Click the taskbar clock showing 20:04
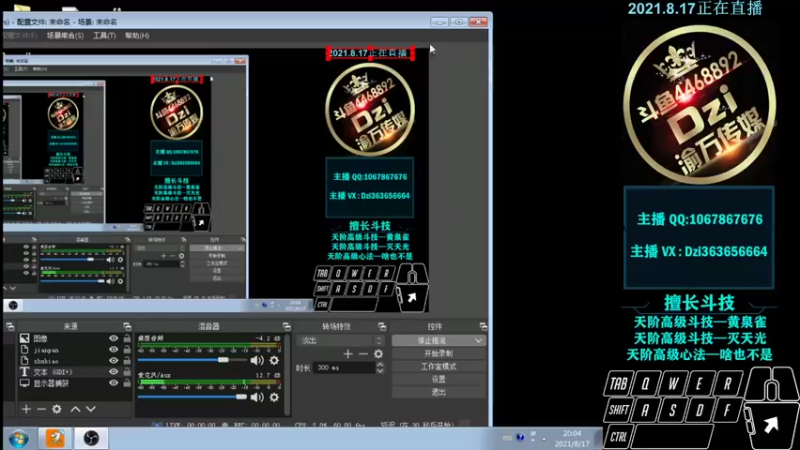Screen dimensions: 800x450 (571, 438)
